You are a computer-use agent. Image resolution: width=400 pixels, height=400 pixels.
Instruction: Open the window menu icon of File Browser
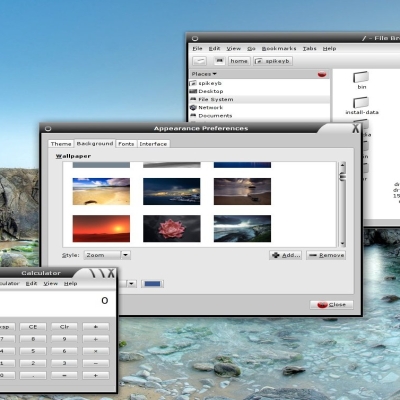[x=195, y=38]
